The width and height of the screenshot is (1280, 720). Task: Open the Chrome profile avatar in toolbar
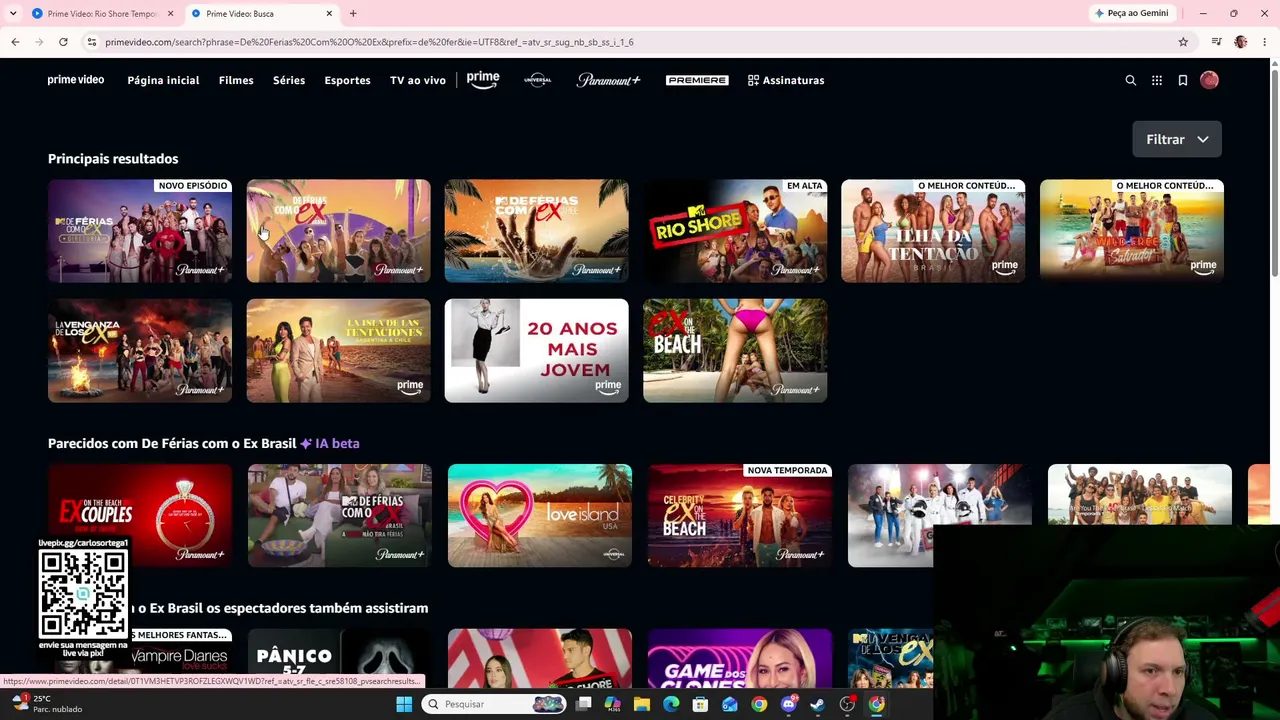coord(1241,42)
